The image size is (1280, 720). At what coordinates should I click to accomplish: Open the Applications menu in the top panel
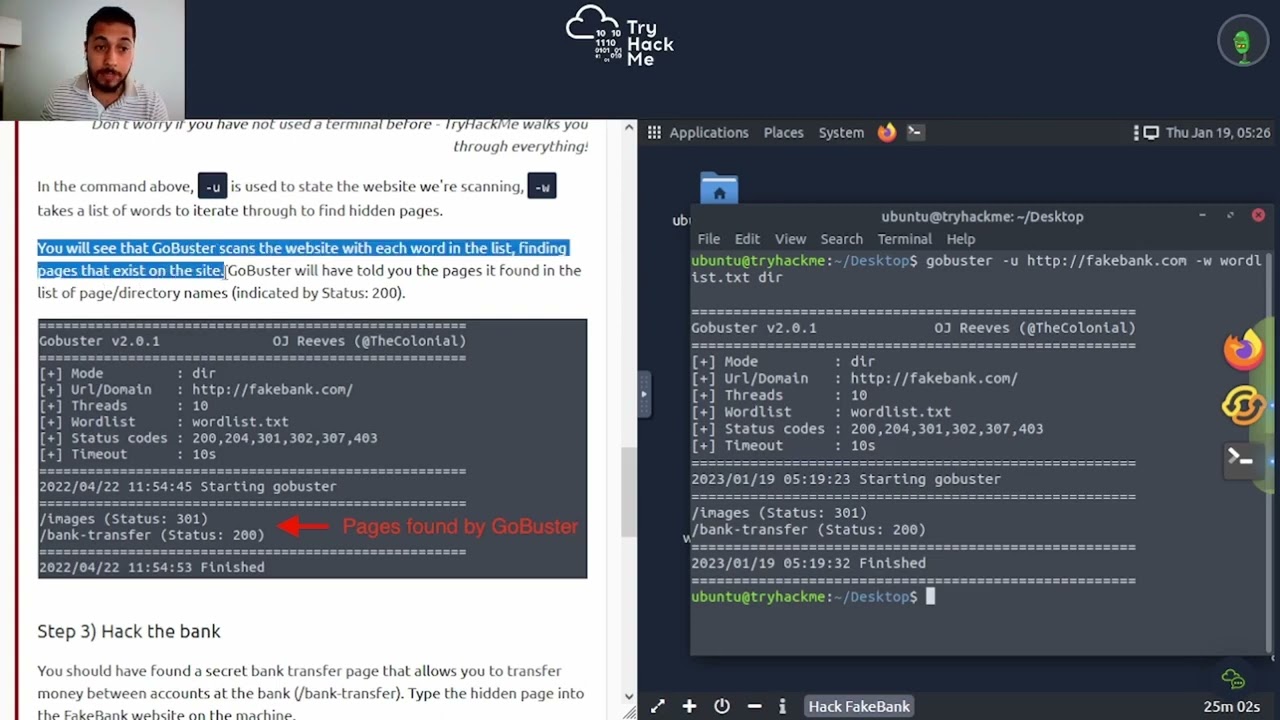point(709,133)
